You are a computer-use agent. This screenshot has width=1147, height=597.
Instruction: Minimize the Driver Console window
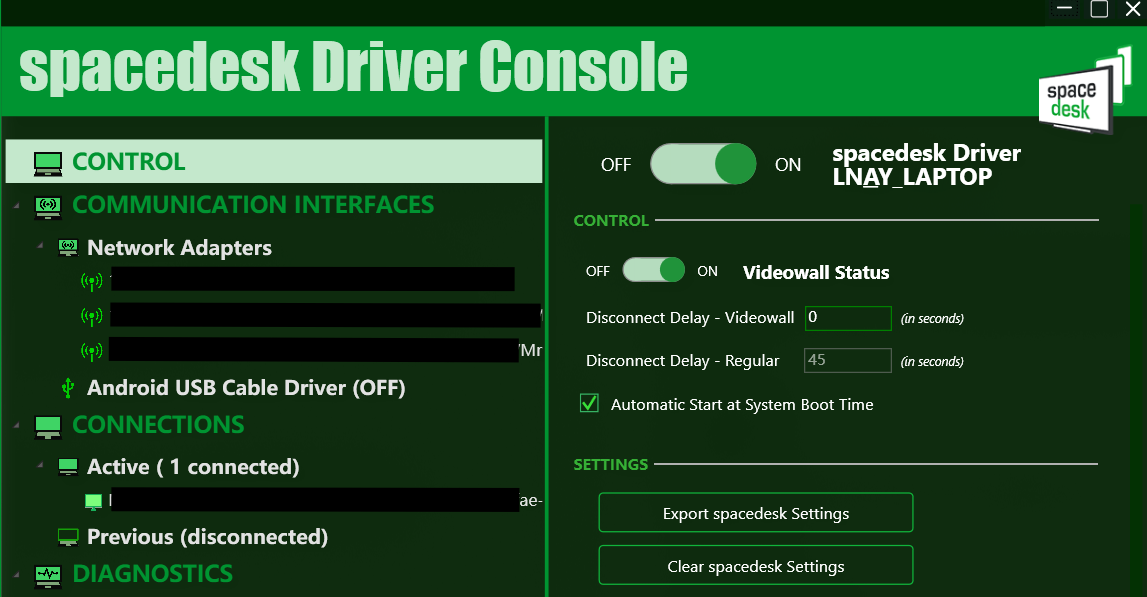(x=1064, y=9)
